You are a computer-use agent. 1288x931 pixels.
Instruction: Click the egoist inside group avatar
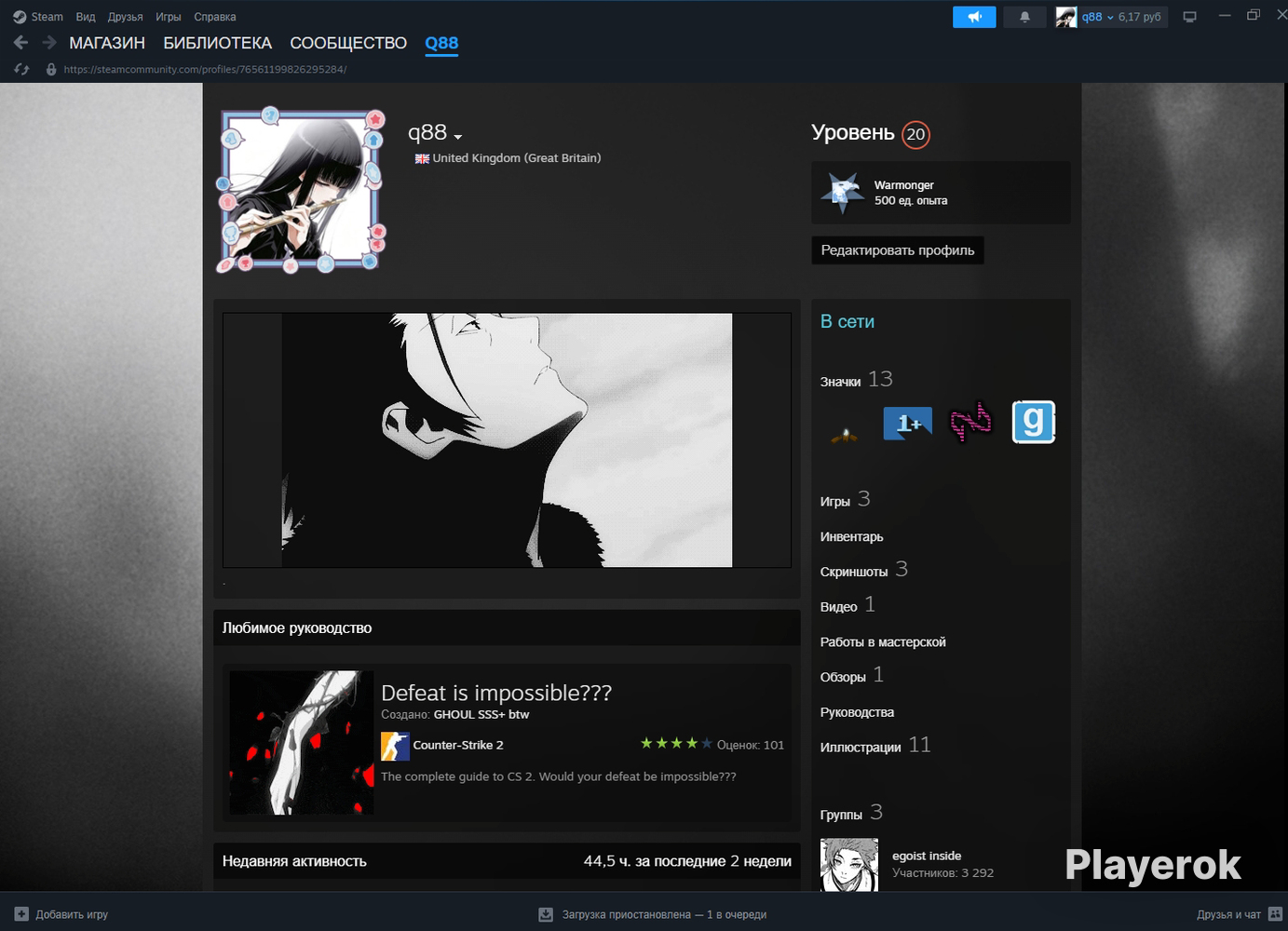coord(848,865)
